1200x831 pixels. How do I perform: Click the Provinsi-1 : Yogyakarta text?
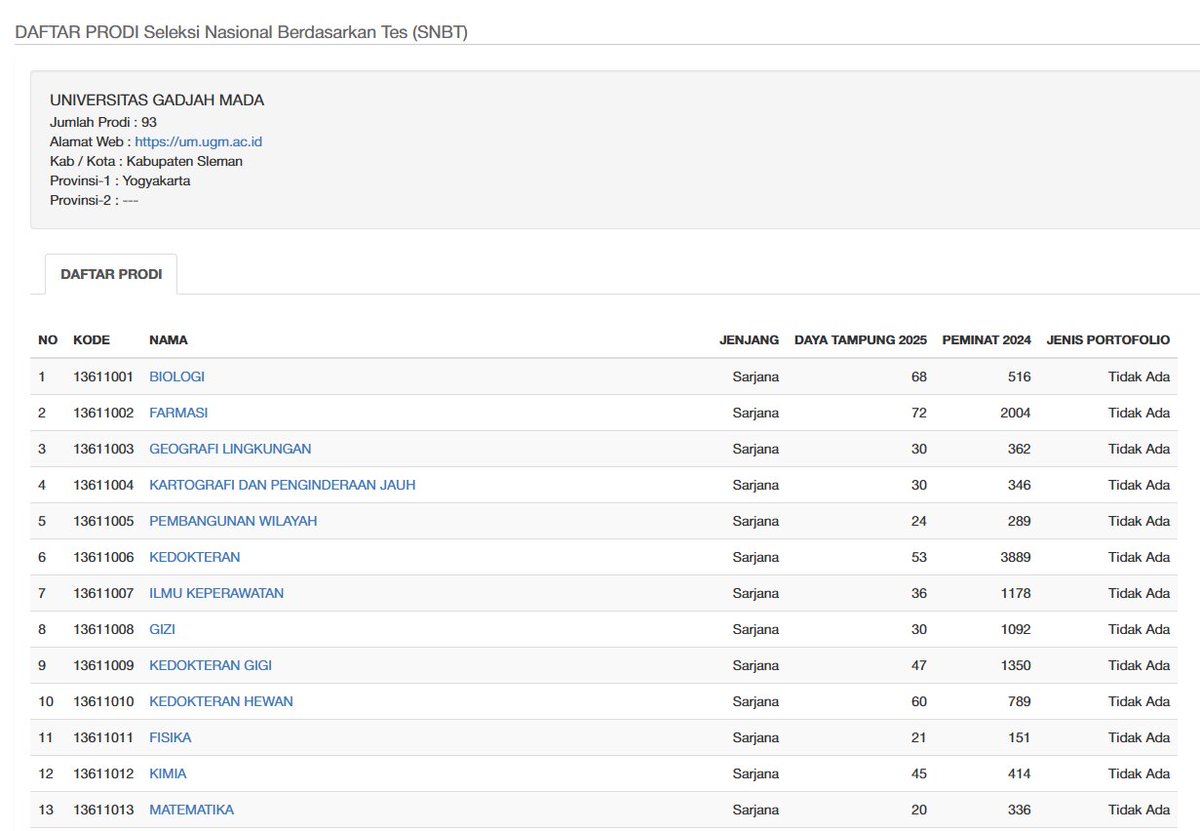coord(120,181)
